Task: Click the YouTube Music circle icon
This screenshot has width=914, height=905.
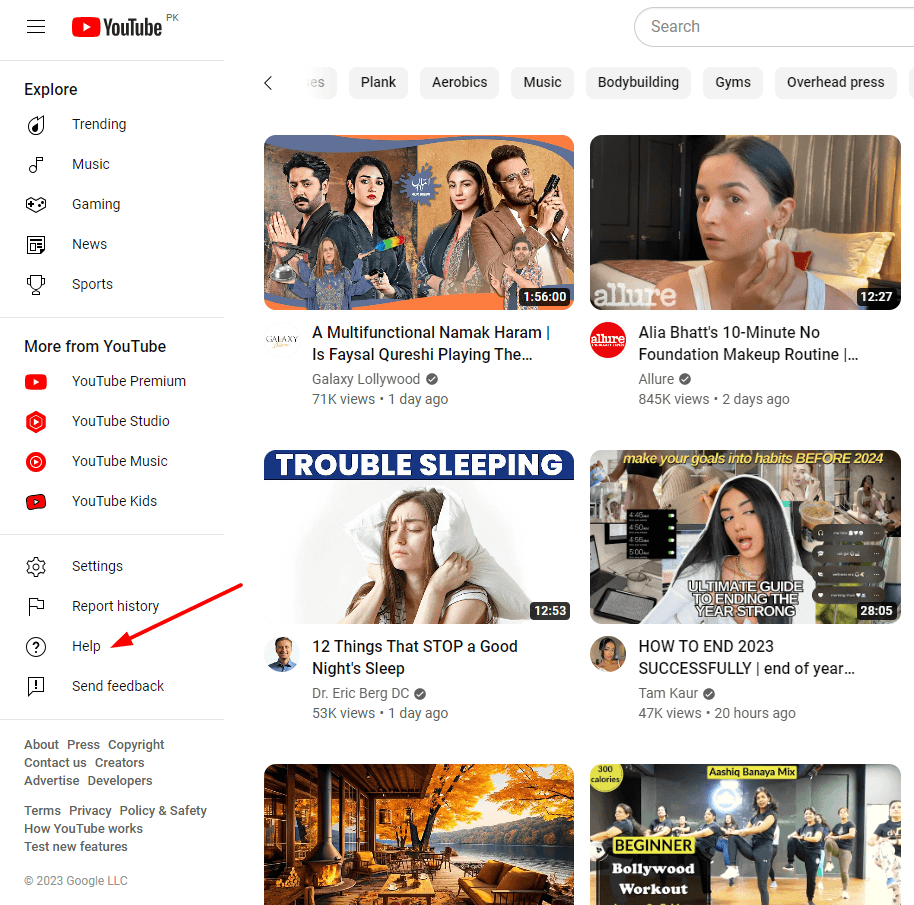Action: click(36, 462)
